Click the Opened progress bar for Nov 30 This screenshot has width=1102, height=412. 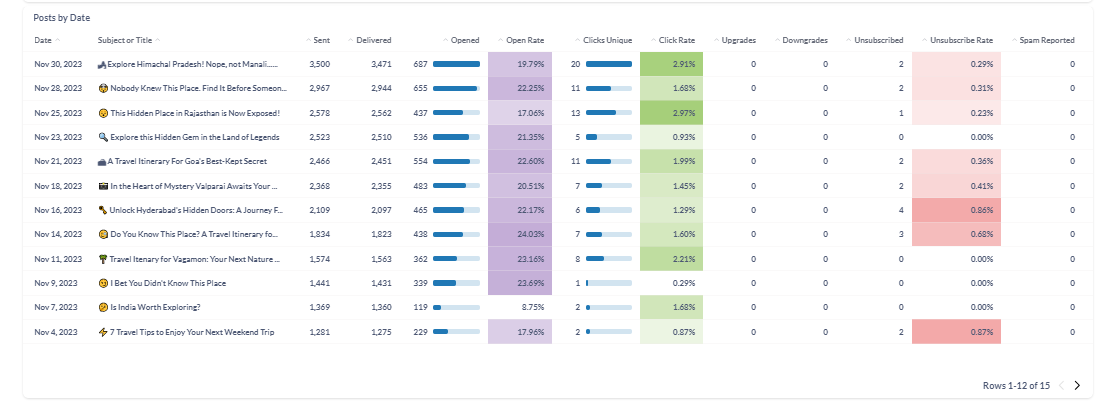click(456, 64)
